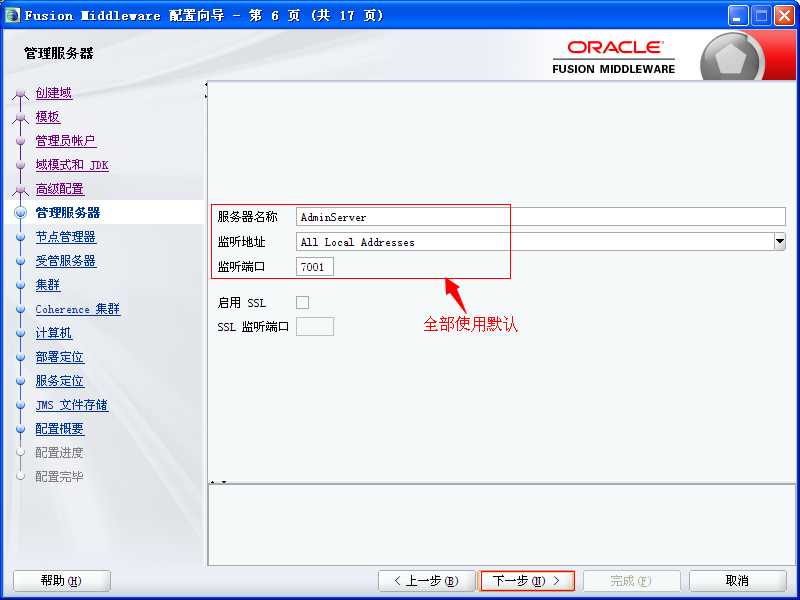Click the 管理员帐户 step bullet icon
The image size is (800, 600).
[x=21, y=141]
